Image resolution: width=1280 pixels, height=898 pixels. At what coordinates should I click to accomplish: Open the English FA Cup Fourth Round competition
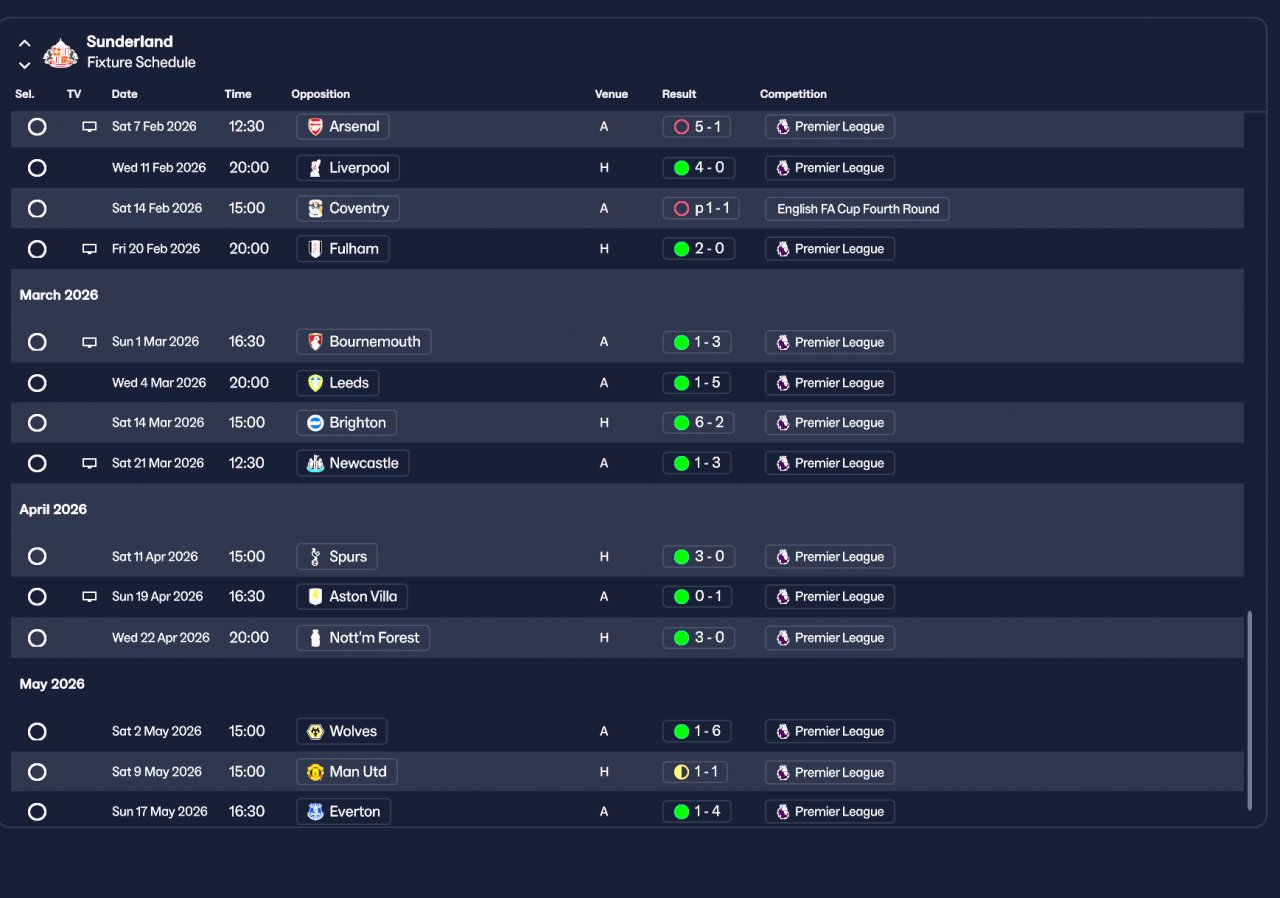(x=857, y=209)
